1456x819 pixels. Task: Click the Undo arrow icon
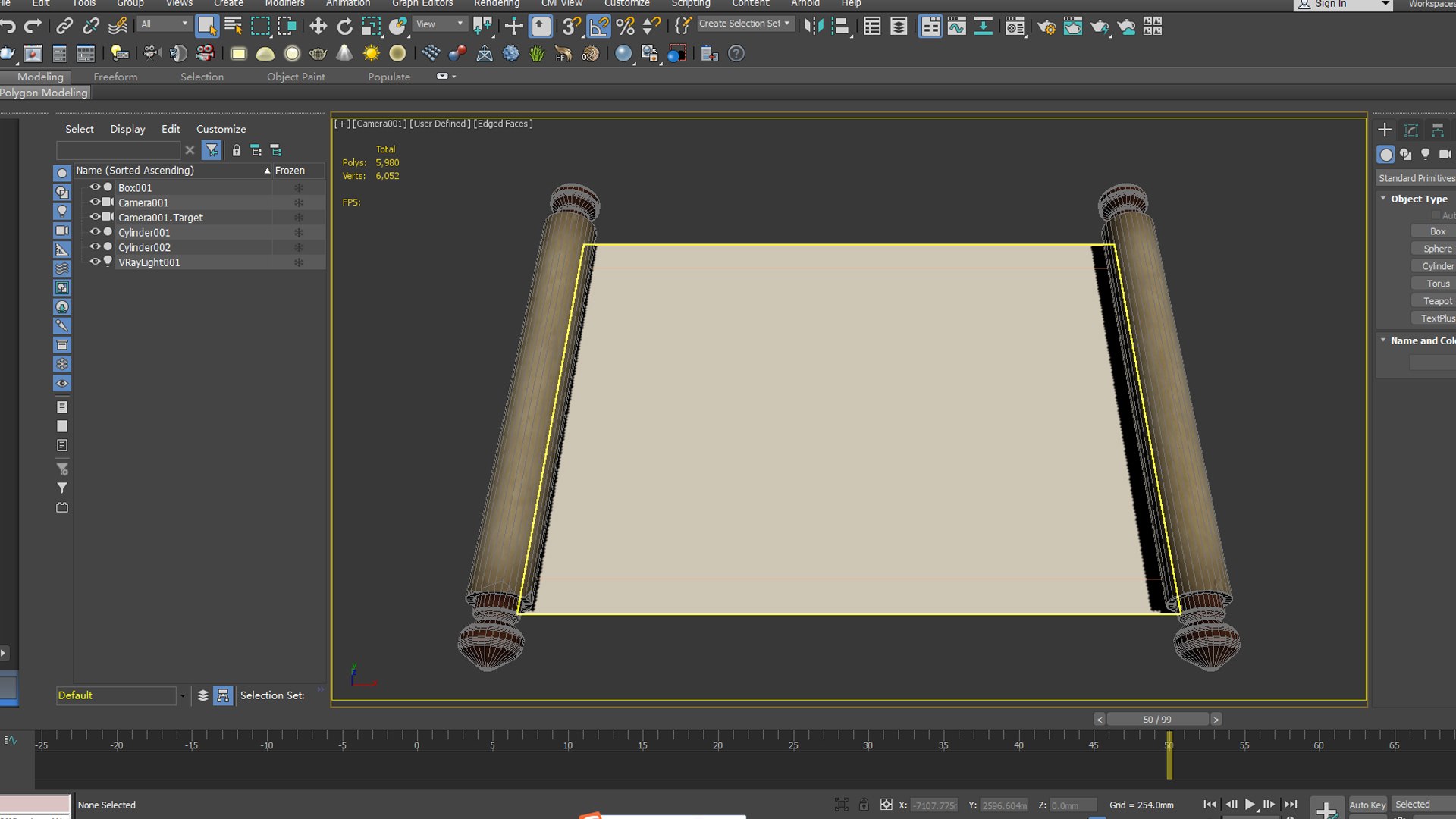(8, 27)
